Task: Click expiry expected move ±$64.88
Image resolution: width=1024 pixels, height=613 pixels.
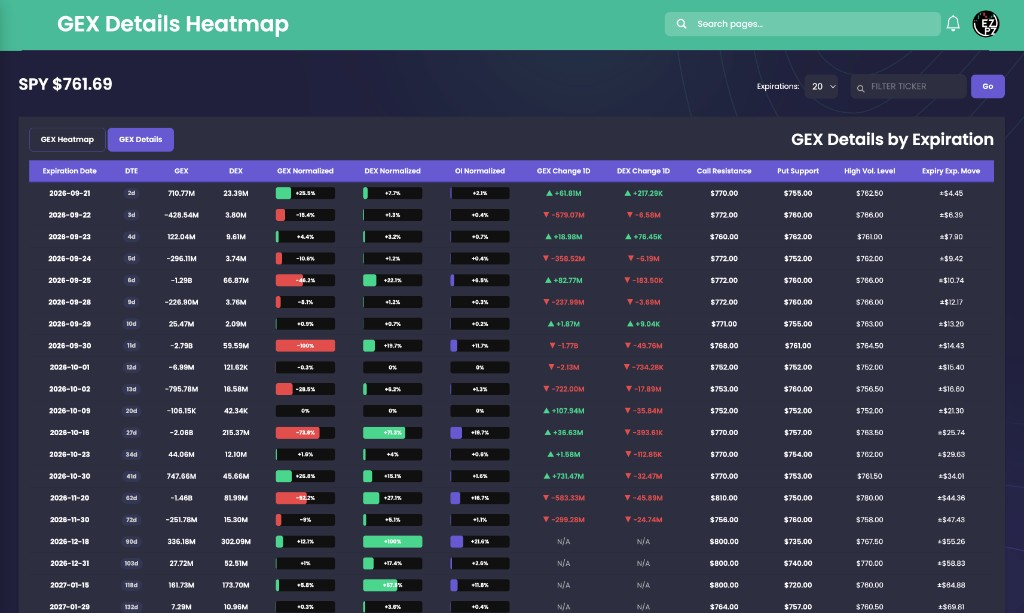Action: 951,585
